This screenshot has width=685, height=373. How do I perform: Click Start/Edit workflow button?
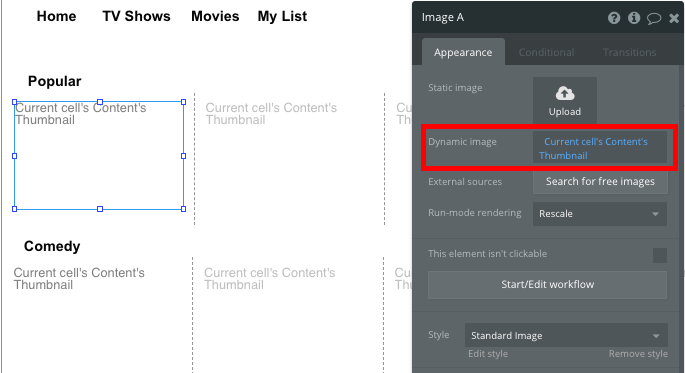[x=547, y=285]
